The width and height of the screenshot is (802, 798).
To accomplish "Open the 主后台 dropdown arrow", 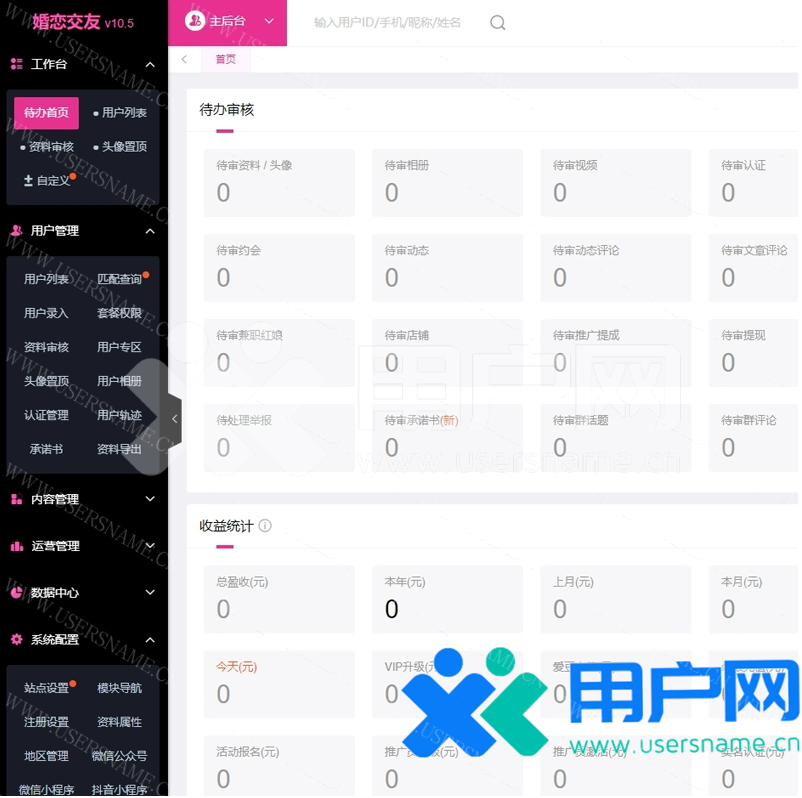I will [x=269, y=21].
